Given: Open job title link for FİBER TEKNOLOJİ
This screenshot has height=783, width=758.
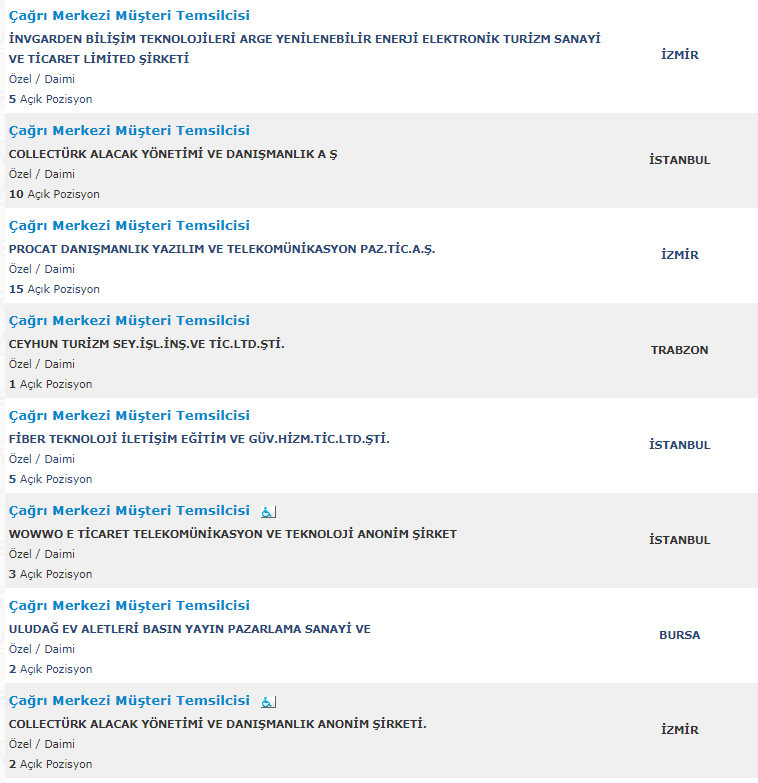Looking at the screenshot, I should pyautogui.click(x=129, y=415).
